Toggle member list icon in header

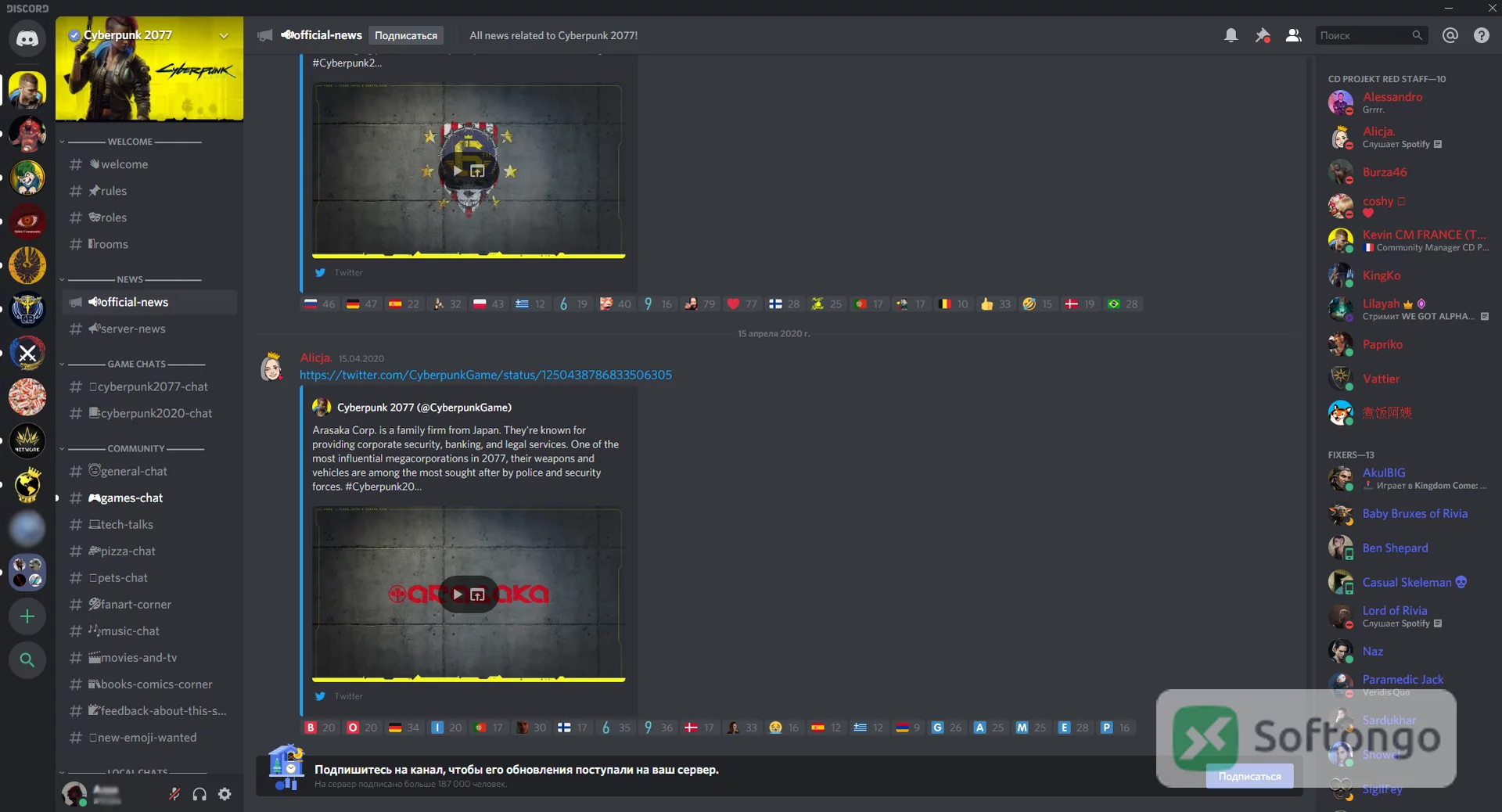point(1294,35)
